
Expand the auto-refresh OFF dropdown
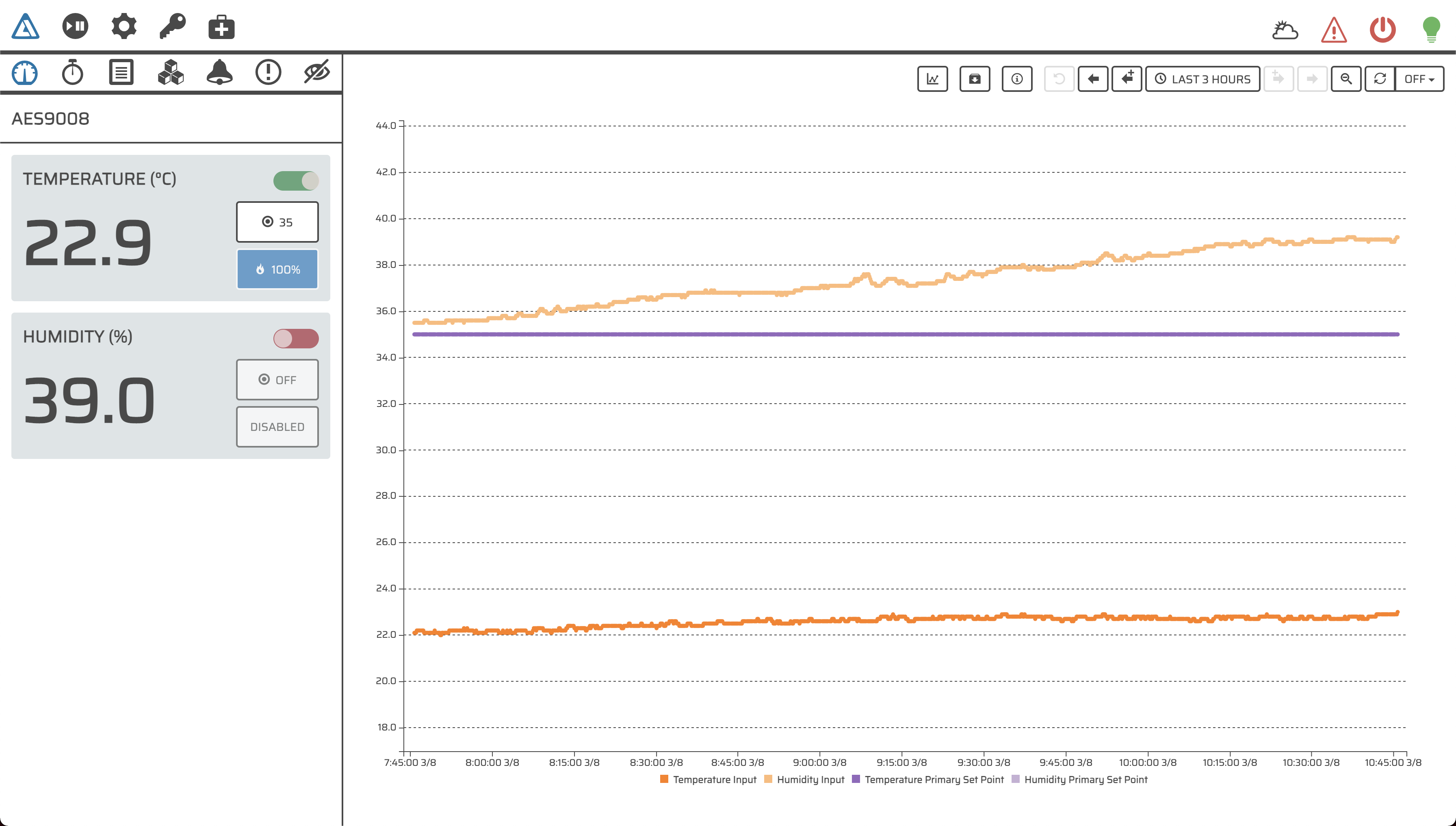[x=1419, y=79]
